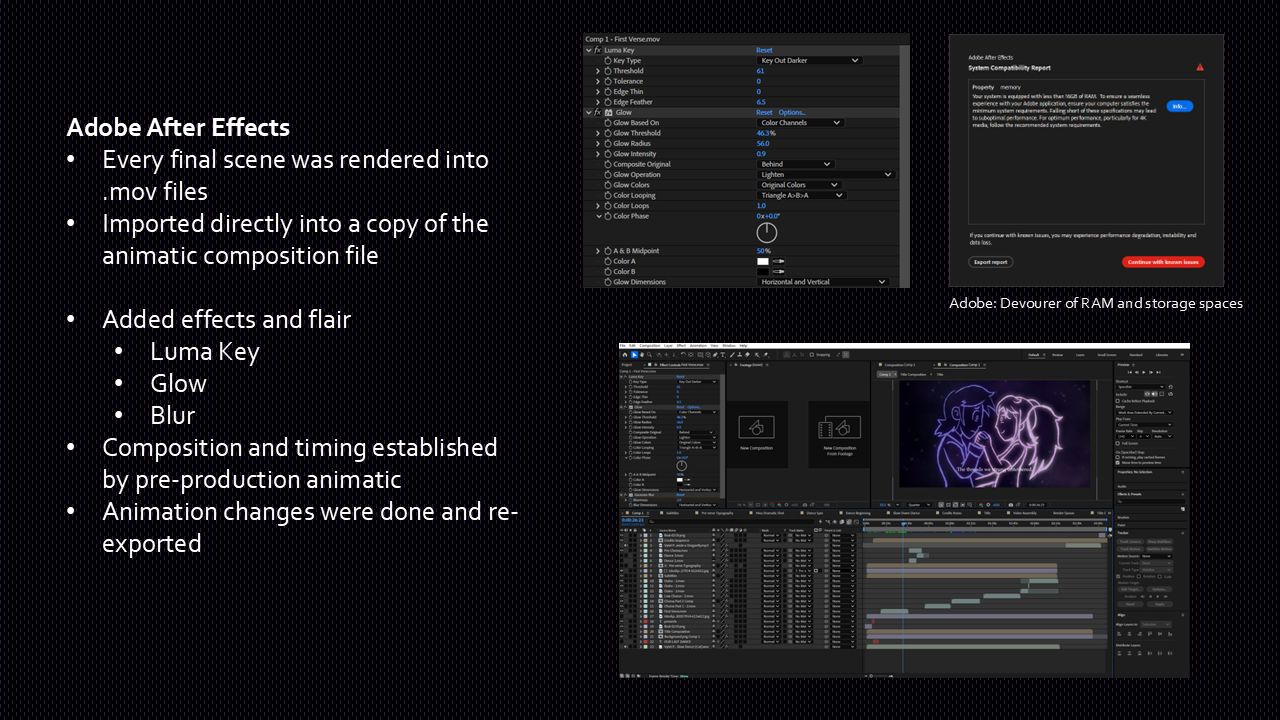Toggle Color Looping stopwatch in enlarged panel
Image resolution: width=1280 pixels, height=720 pixels.
[607, 195]
